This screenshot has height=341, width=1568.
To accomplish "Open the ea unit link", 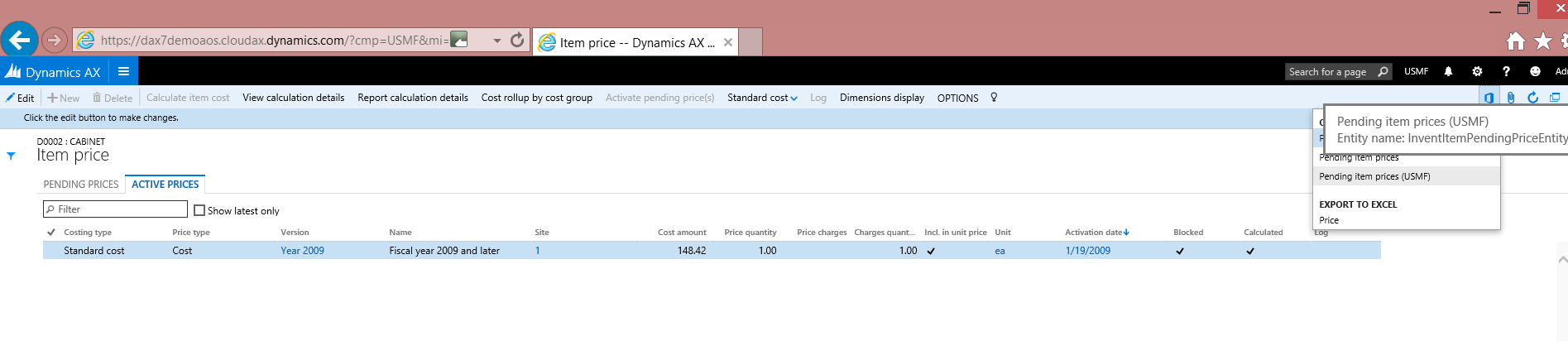I will click(1000, 251).
